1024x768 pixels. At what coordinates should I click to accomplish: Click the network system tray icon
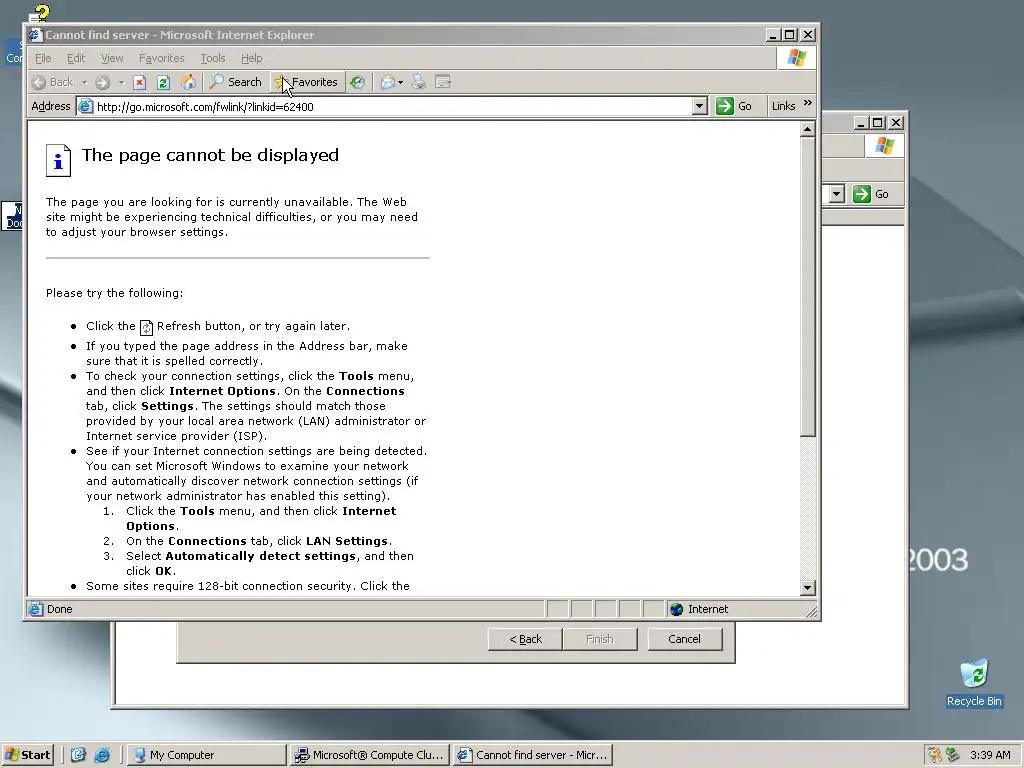(x=952, y=755)
